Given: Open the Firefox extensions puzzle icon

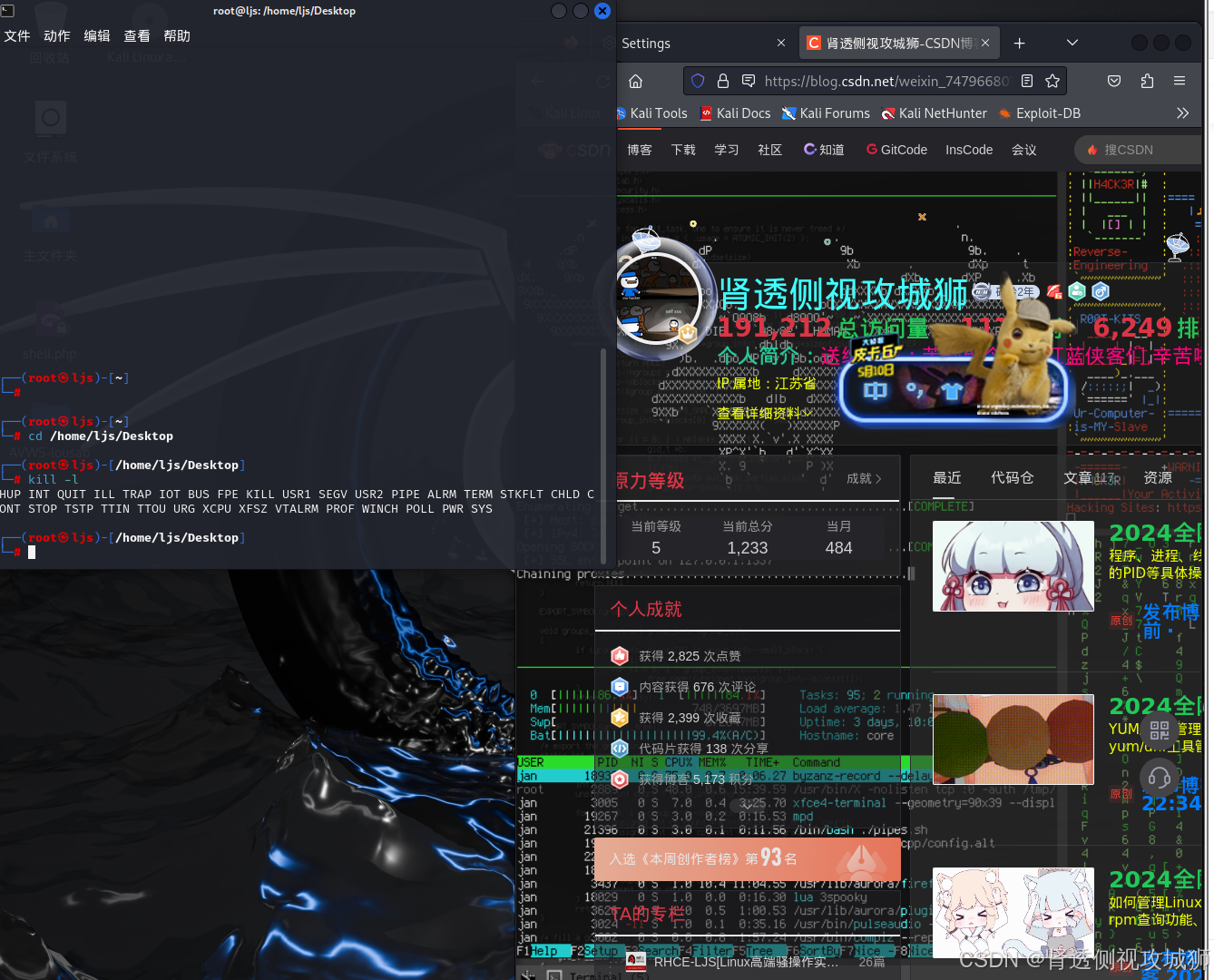Looking at the screenshot, I should click(1147, 81).
